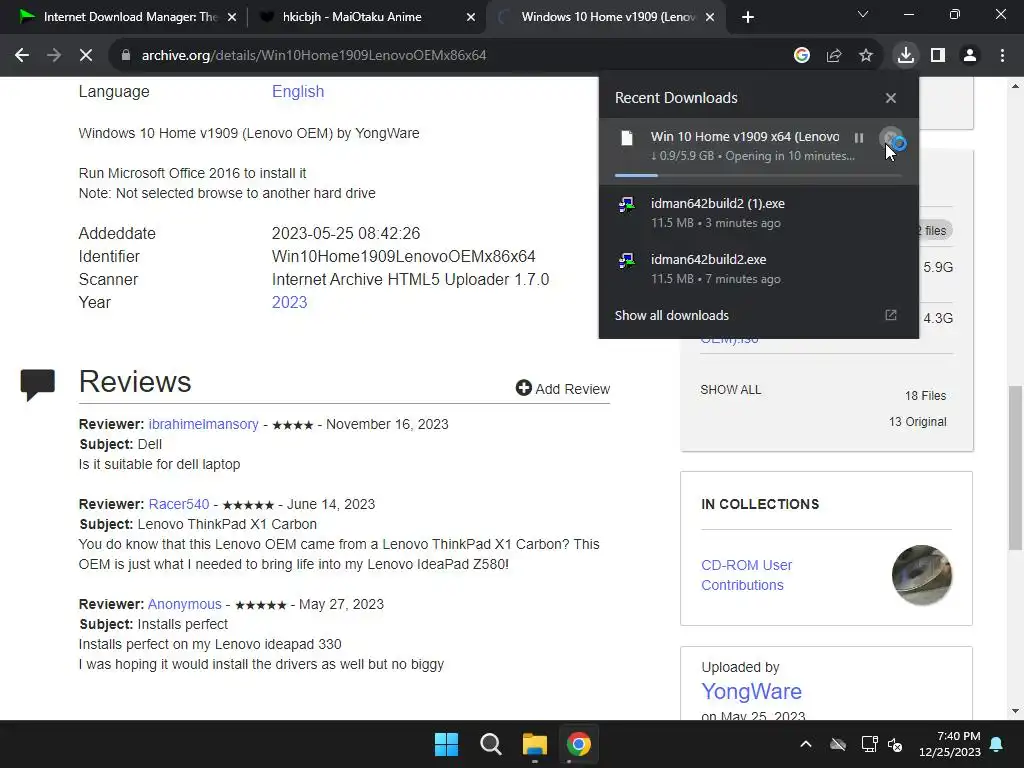The width and height of the screenshot is (1024, 768).
Task: Open Windows taskbar Search
Action: point(490,744)
